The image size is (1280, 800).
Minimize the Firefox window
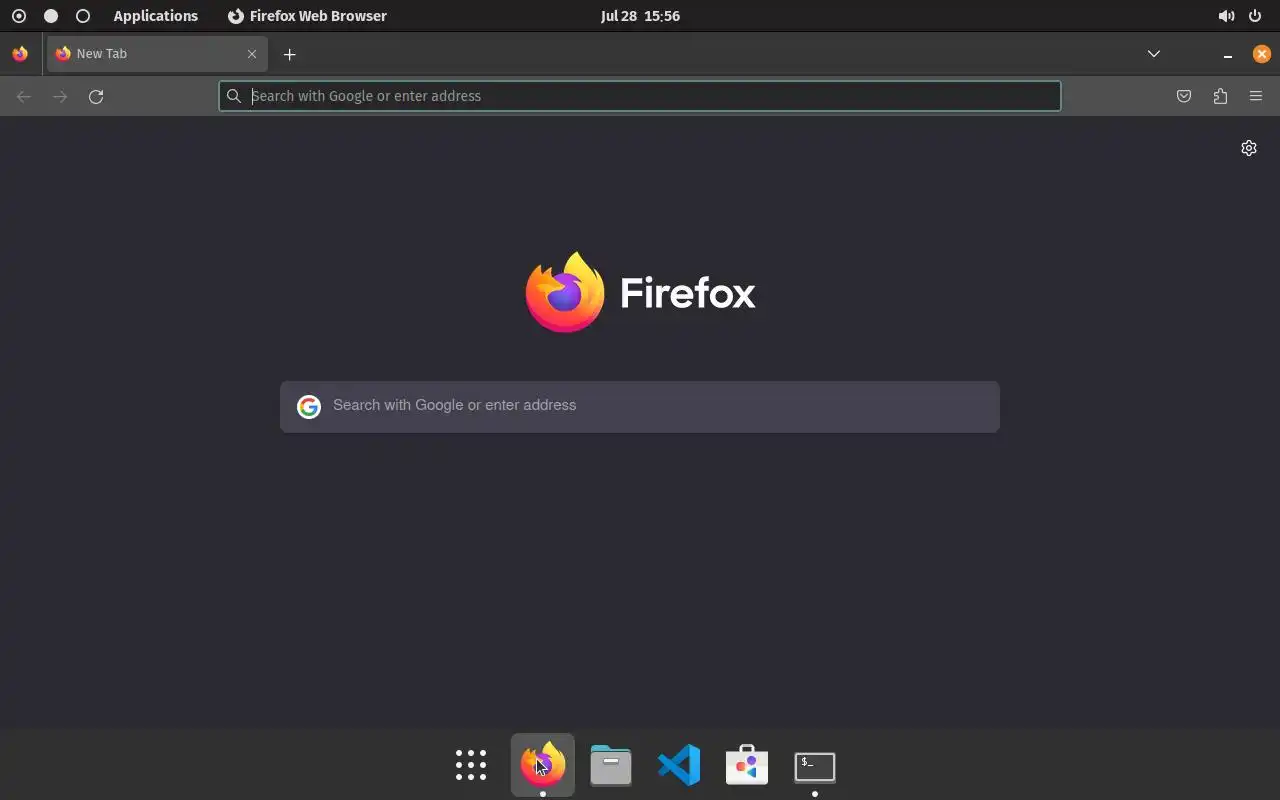pyautogui.click(x=1228, y=55)
